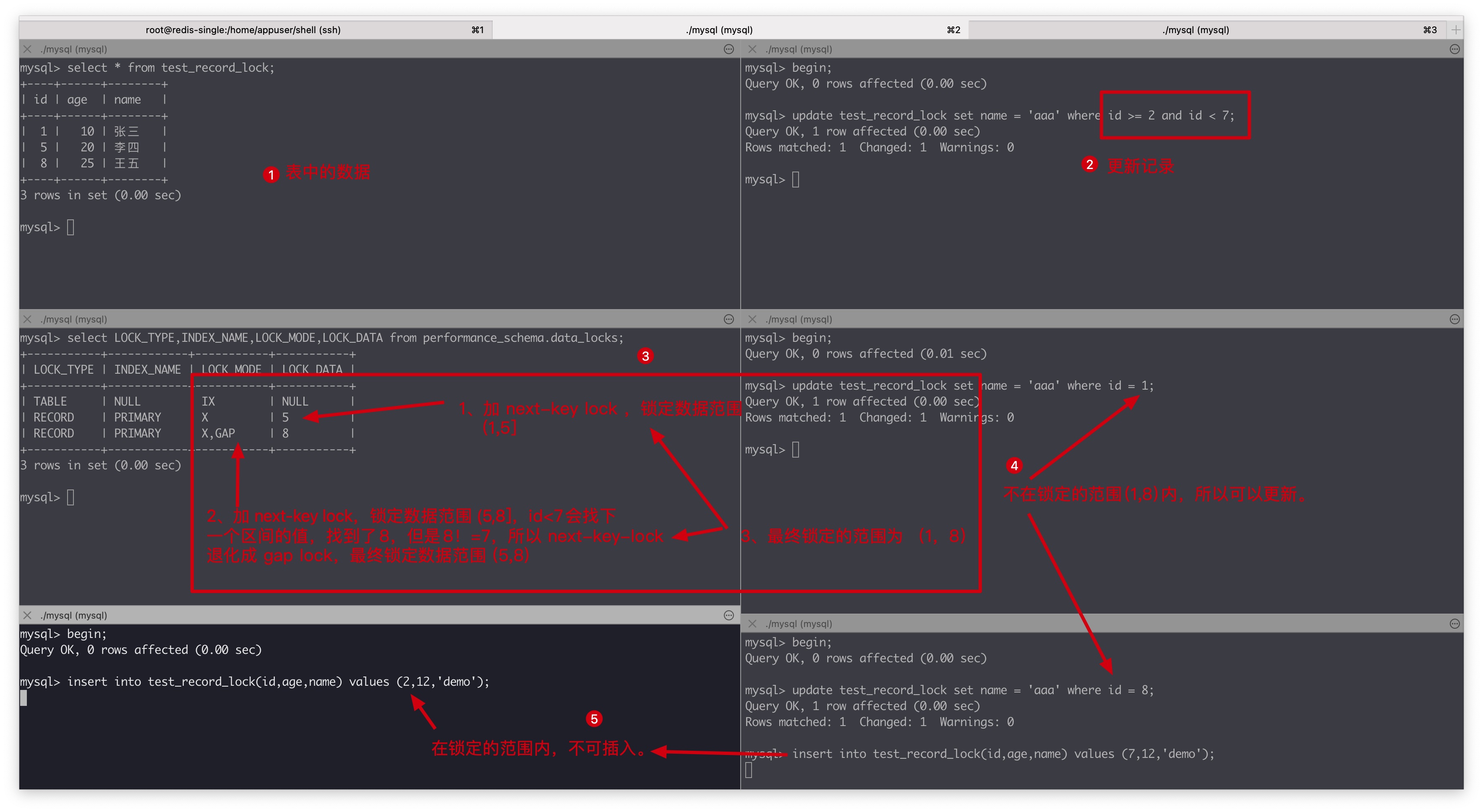Select the middle ./mysql (mysql) tab
Image resolution: width=1483 pixels, height=812 pixels.
click(719, 30)
